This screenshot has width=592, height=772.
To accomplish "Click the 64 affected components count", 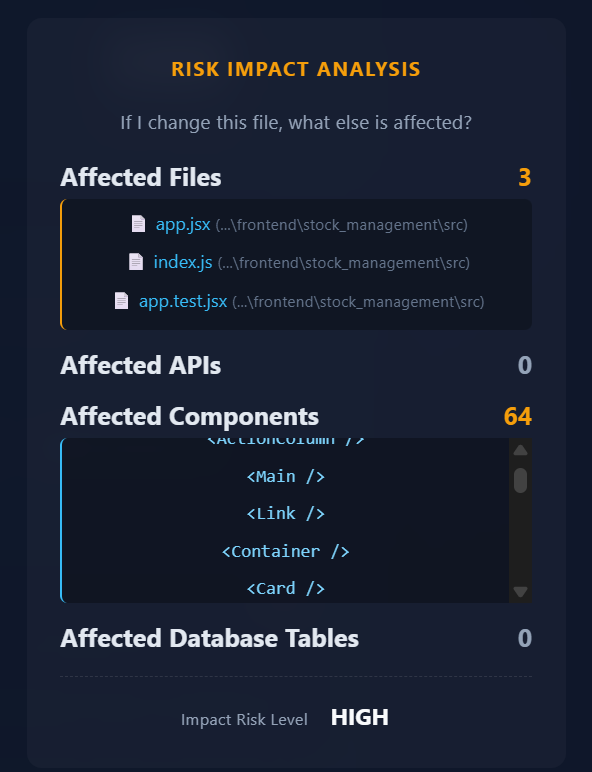I will coord(518,417).
